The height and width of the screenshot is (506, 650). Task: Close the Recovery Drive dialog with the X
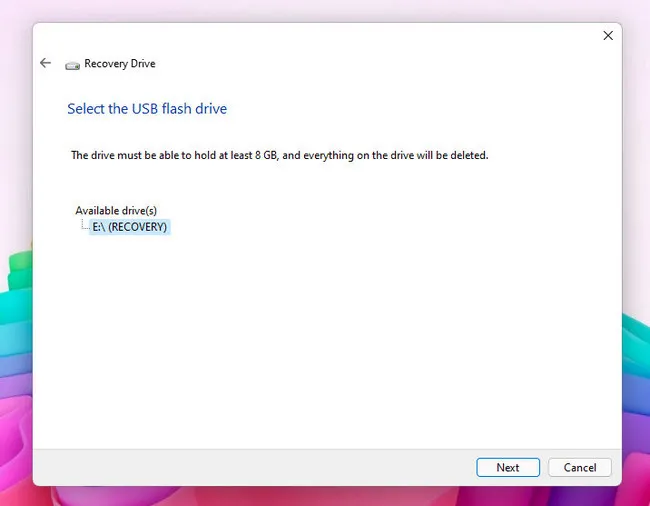[x=607, y=36]
